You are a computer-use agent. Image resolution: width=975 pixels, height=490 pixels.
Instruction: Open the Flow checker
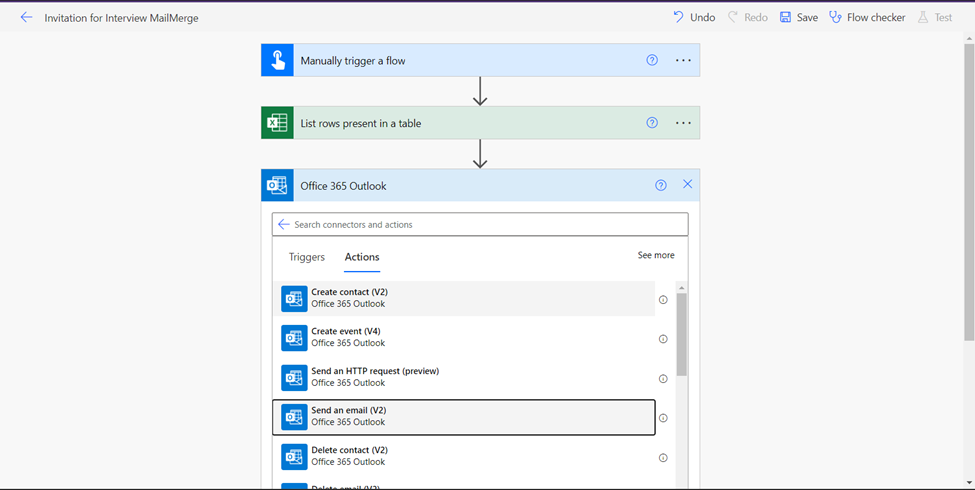pyautogui.click(x=867, y=17)
